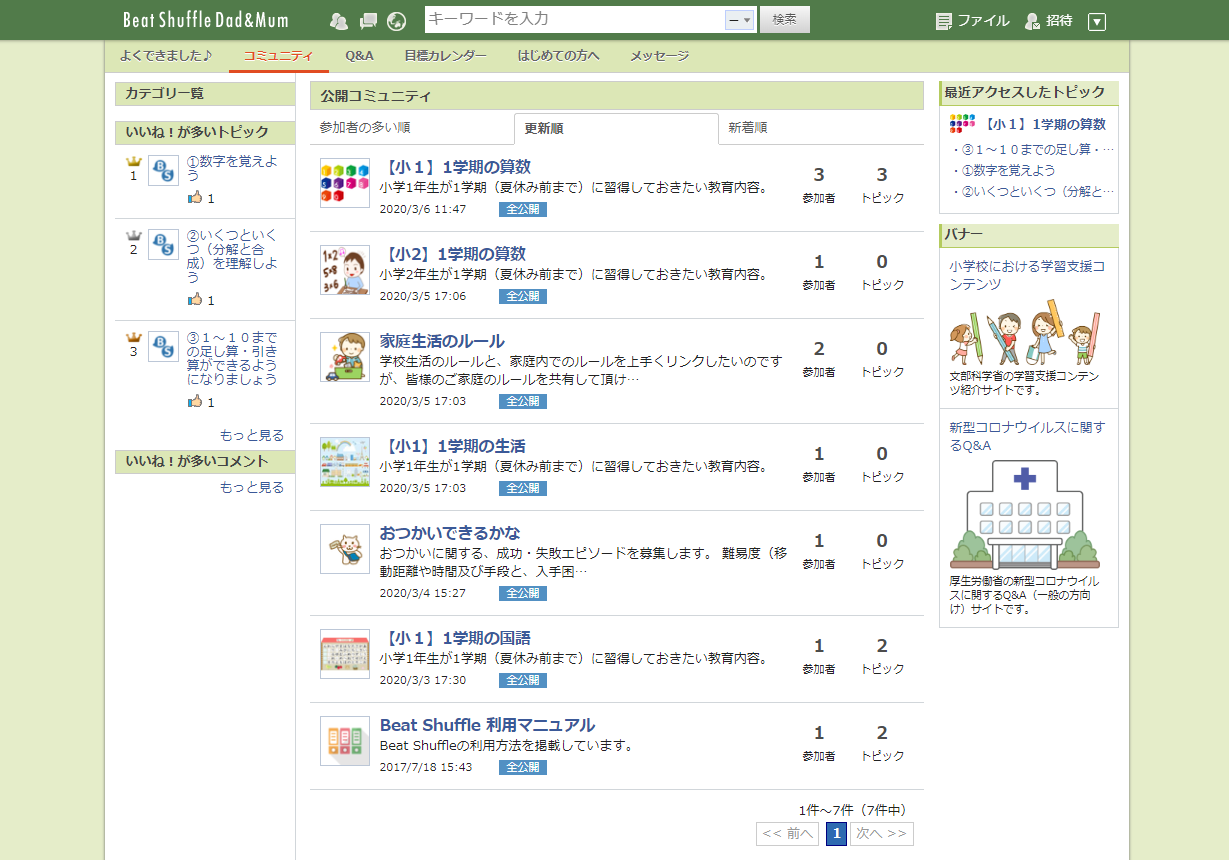Switch to the Q&A tab
This screenshot has width=1229, height=860.
click(359, 56)
